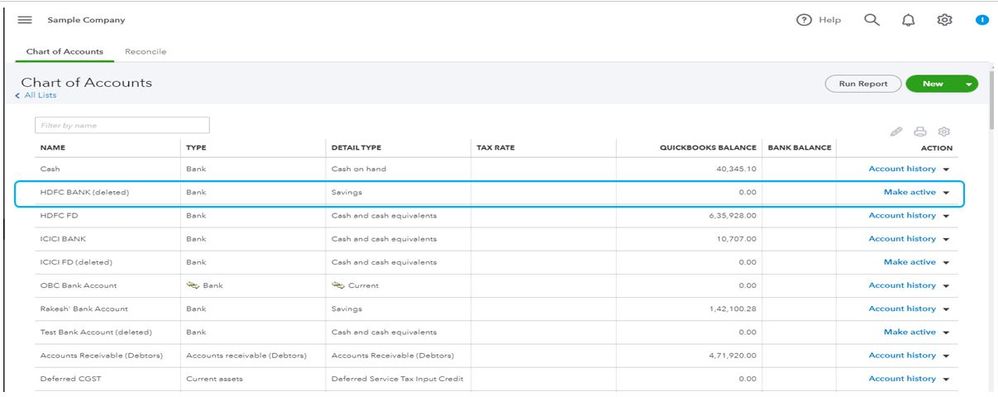Click the search magnifier icon
The height and width of the screenshot is (397, 998).
point(872,20)
